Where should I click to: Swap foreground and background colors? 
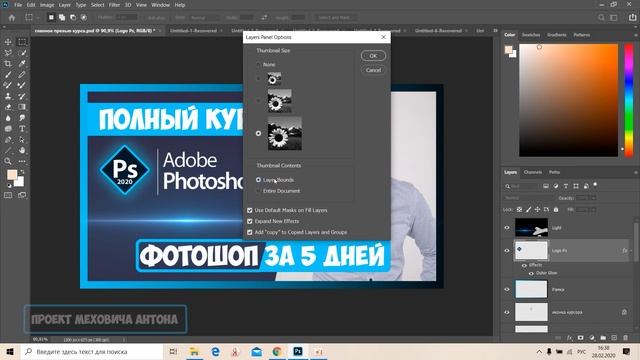[x=22, y=172]
